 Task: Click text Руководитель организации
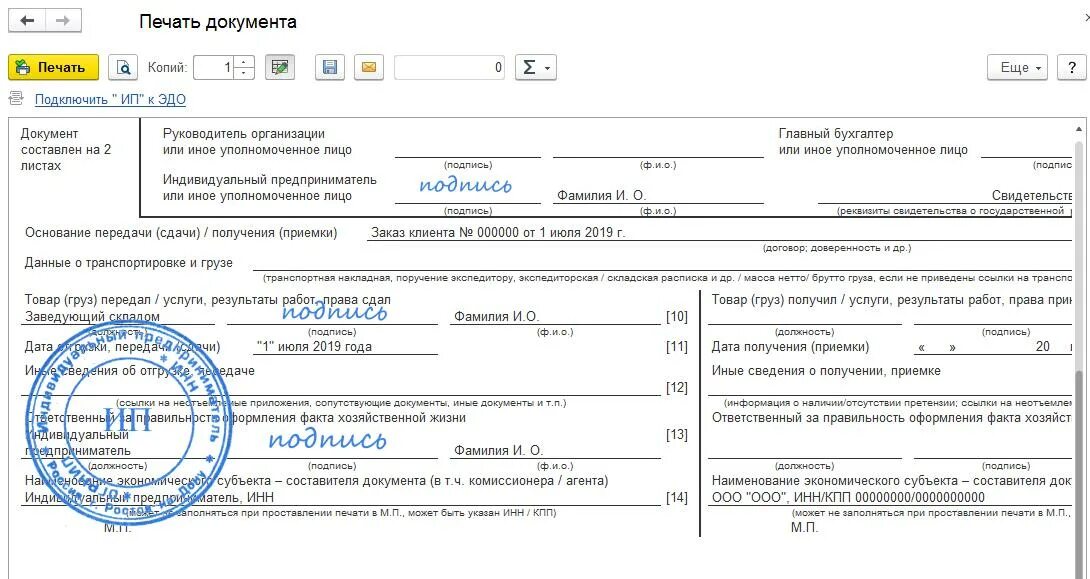point(244,133)
